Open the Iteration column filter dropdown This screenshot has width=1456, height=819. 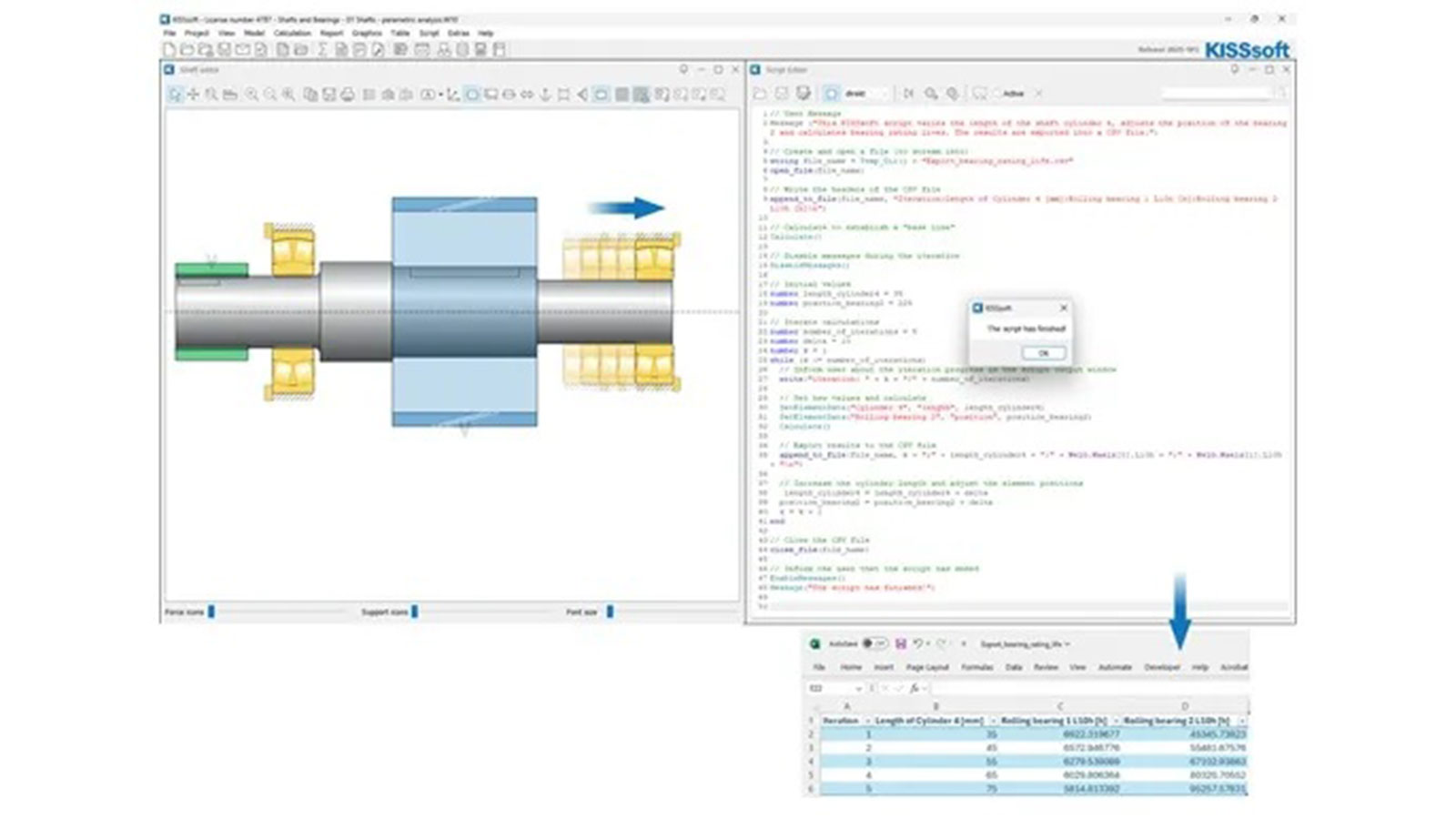pyautogui.click(x=867, y=721)
